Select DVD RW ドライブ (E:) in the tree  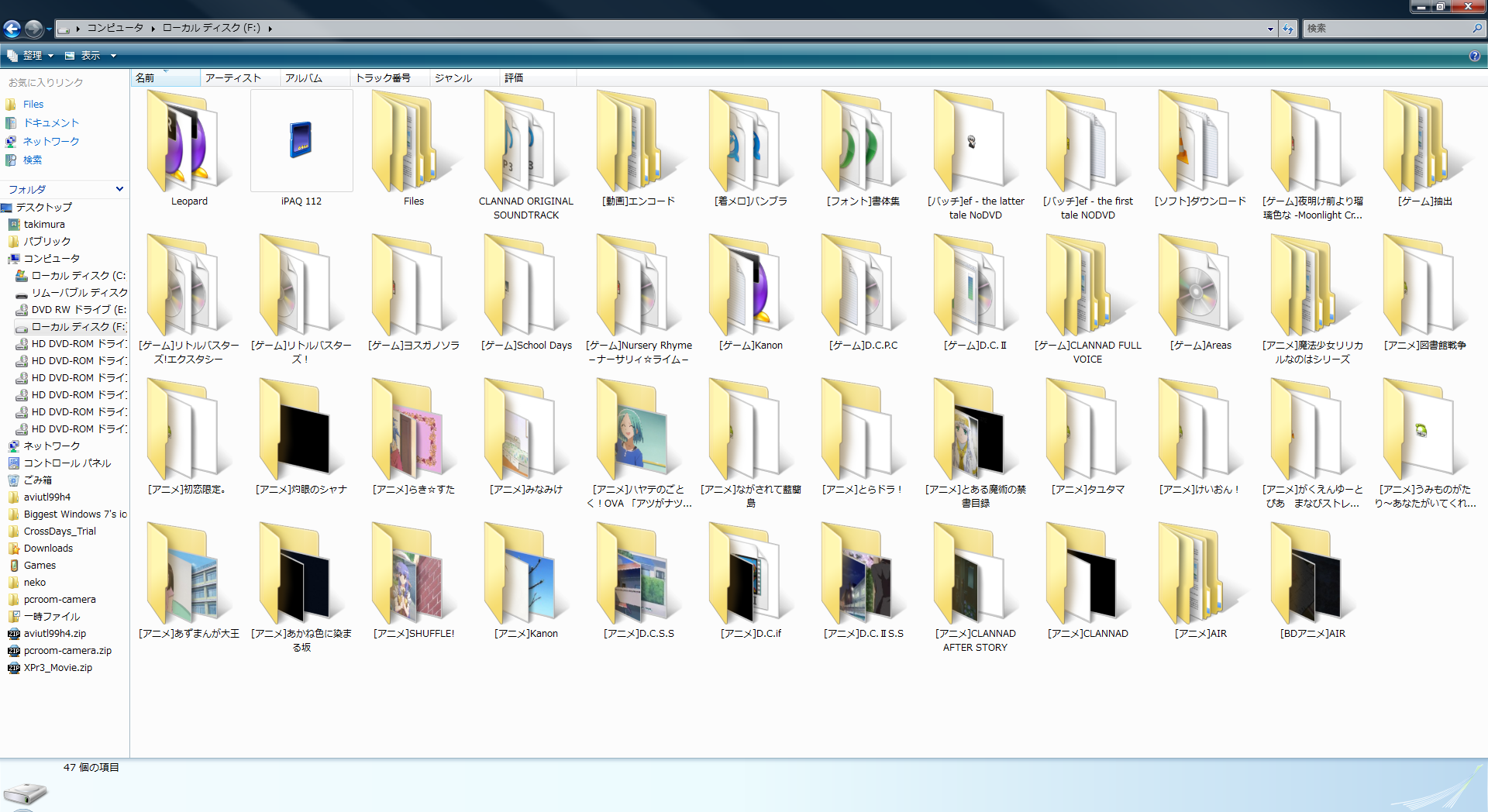point(78,310)
